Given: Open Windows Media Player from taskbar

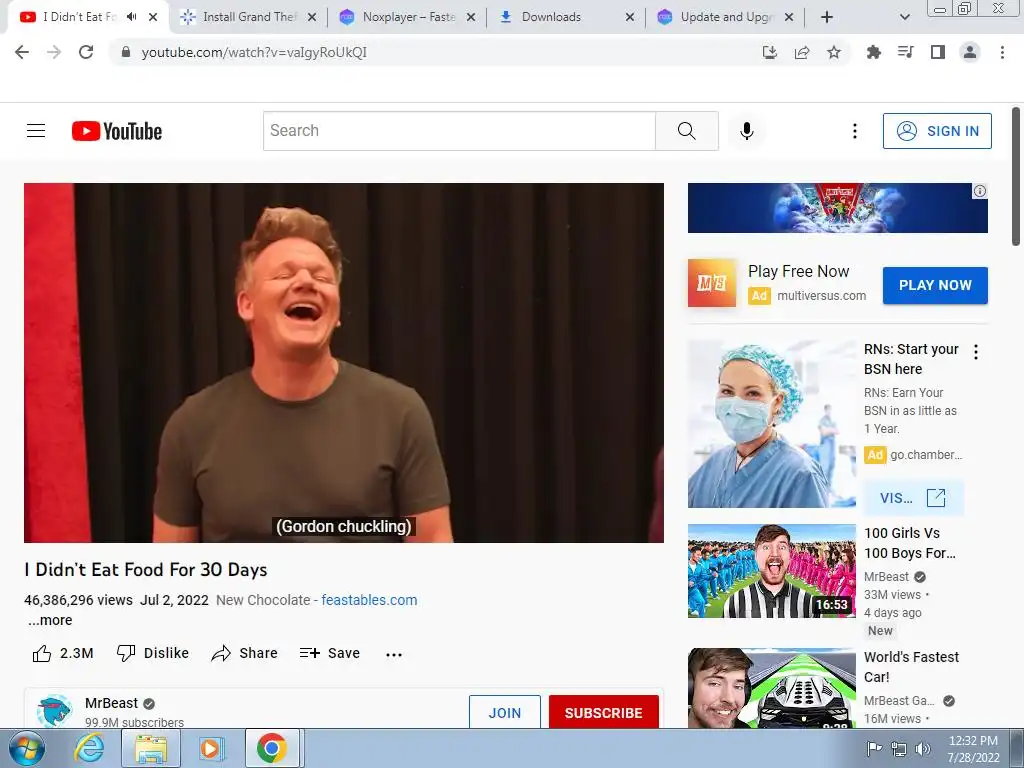Looking at the screenshot, I should coord(211,748).
